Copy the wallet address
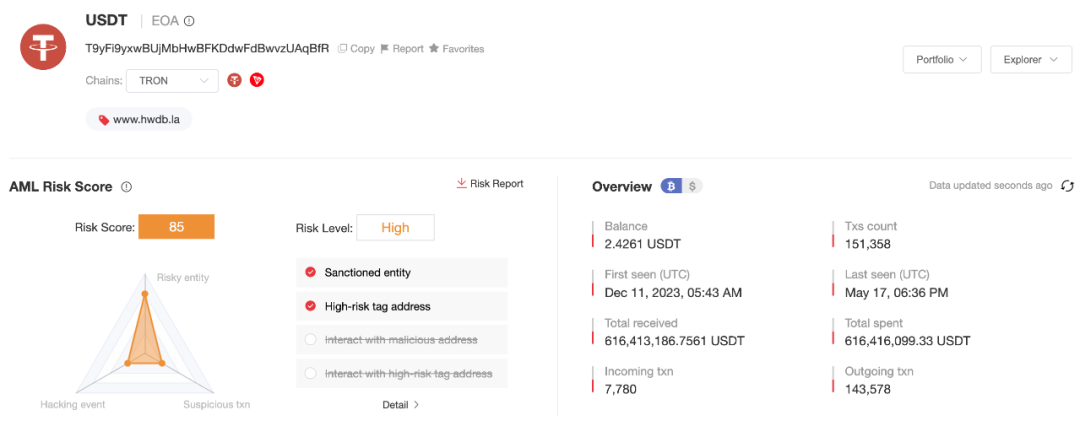The image size is (1080, 421). click(356, 48)
